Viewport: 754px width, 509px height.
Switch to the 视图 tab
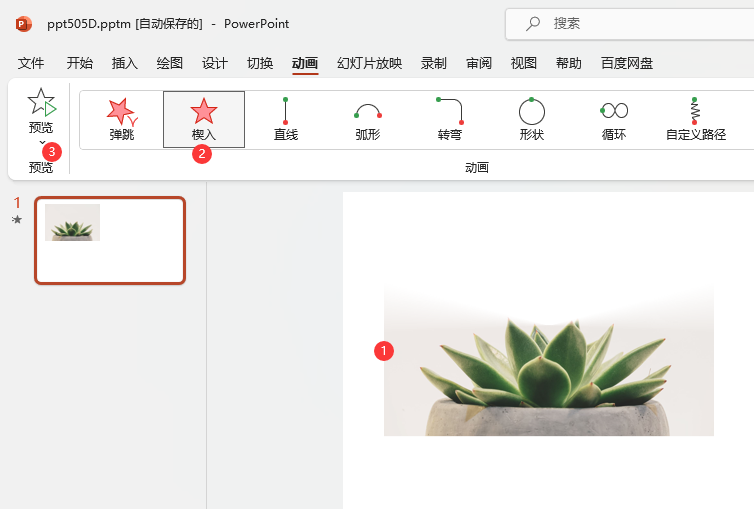coord(524,63)
